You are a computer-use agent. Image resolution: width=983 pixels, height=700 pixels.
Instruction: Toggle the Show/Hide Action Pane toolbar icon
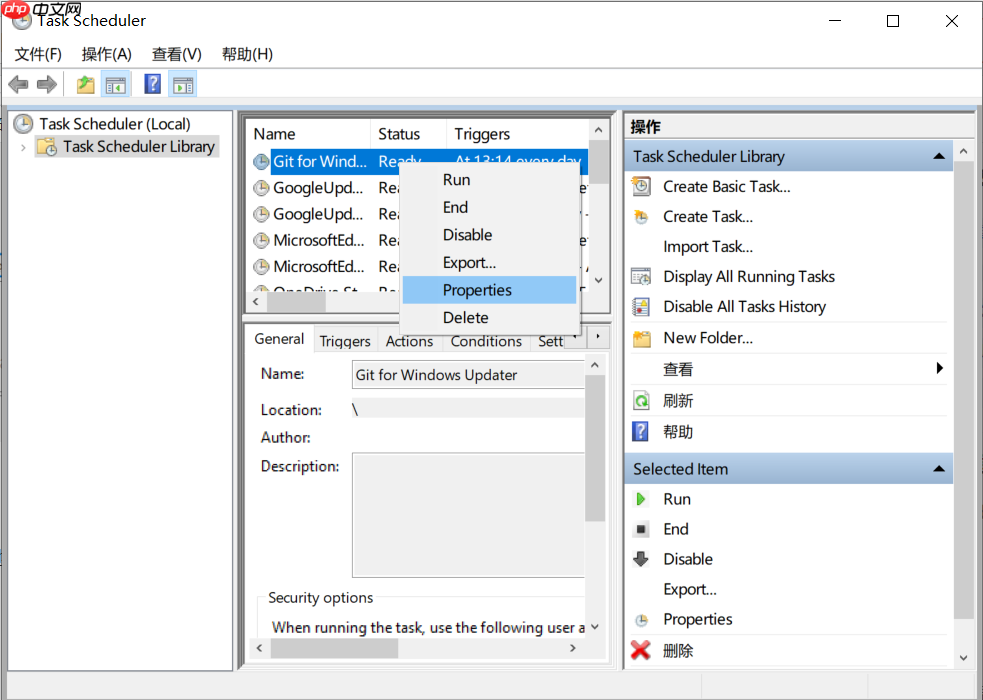click(x=183, y=84)
